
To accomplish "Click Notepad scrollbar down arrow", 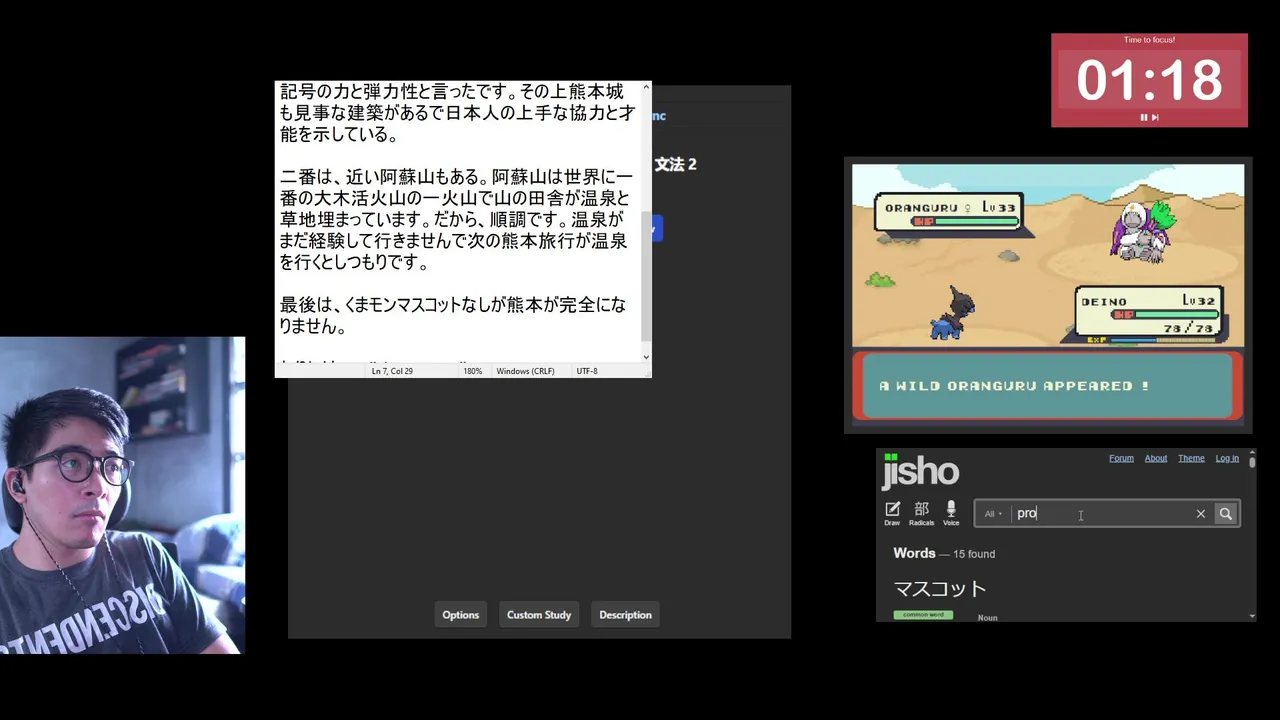I will (646, 356).
